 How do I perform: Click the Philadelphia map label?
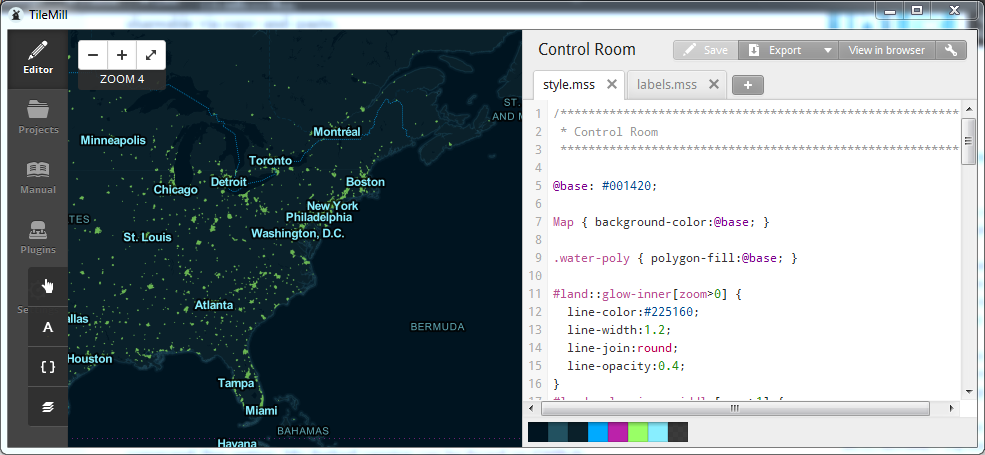318,217
